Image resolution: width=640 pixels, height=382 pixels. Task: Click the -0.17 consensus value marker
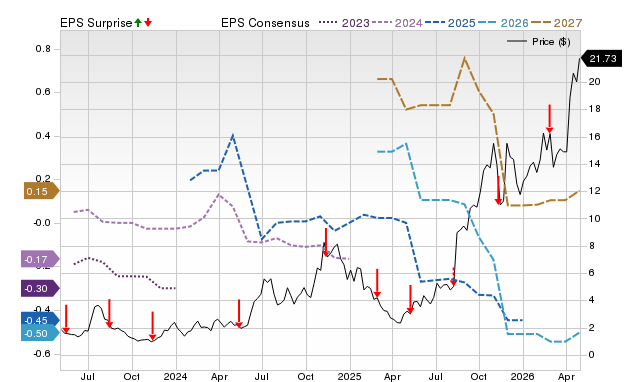[x=40, y=260]
